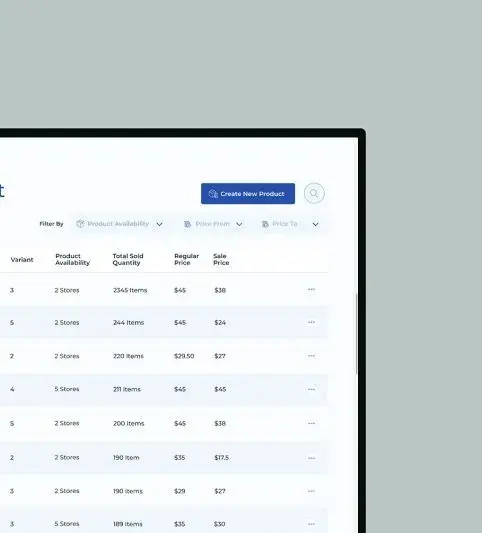This screenshot has height=533, width=482.
Task: Open more options for the 189 Items row
Action: click(x=311, y=524)
